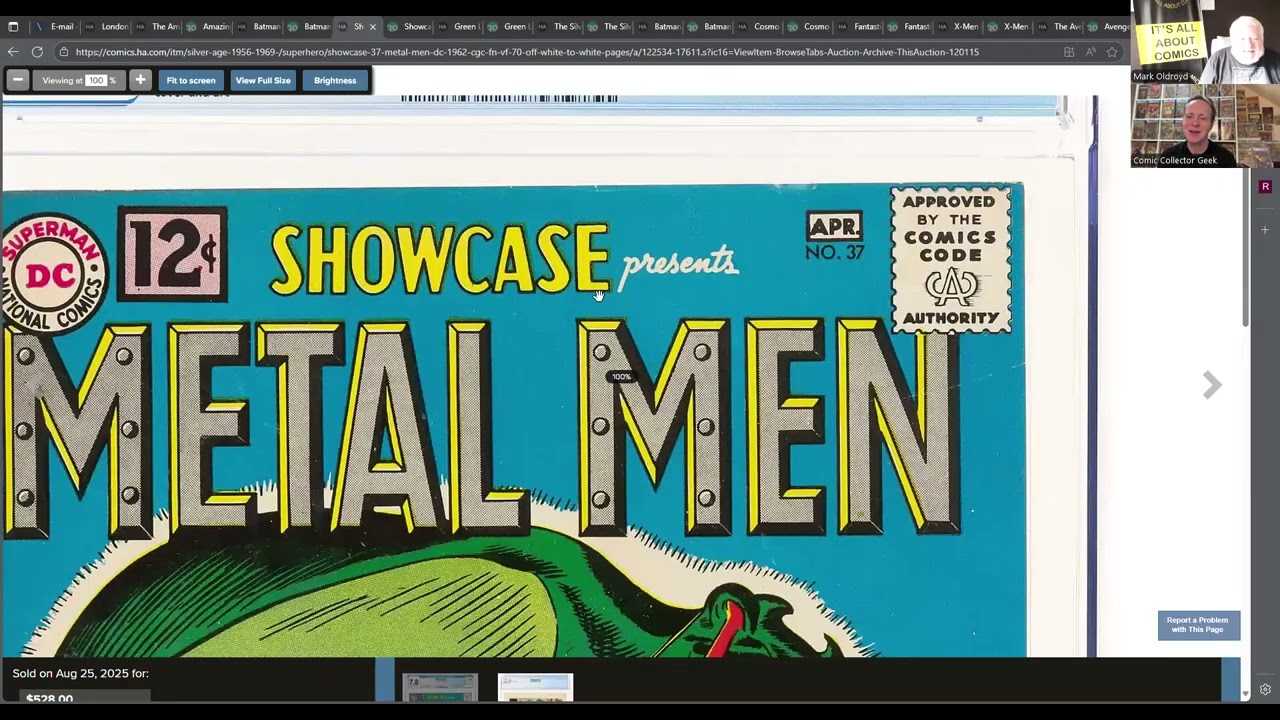This screenshot has height=720, width=1280.
Task: Open sidebar settings gear icon
Action: click(x=1265, y=689)
